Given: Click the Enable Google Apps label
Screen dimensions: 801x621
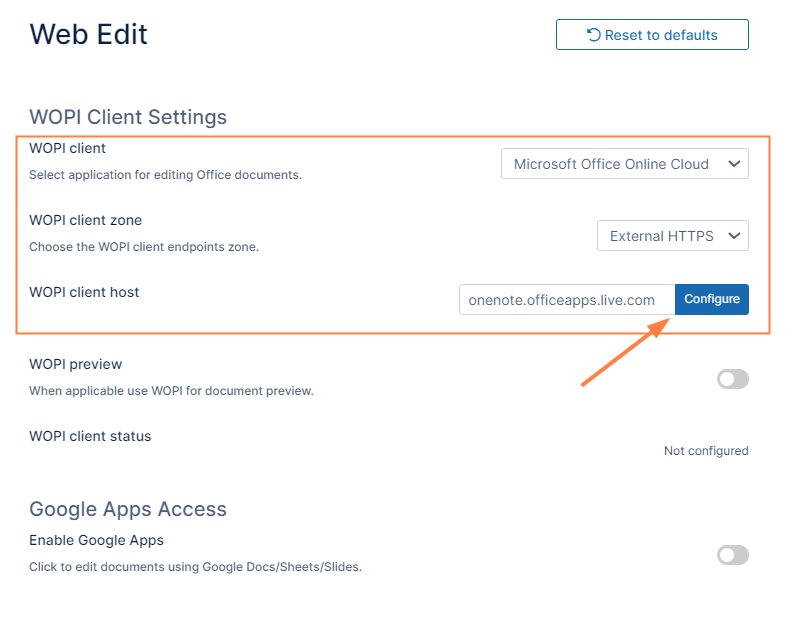Looking at the screenshot, I should click(96, 540).
